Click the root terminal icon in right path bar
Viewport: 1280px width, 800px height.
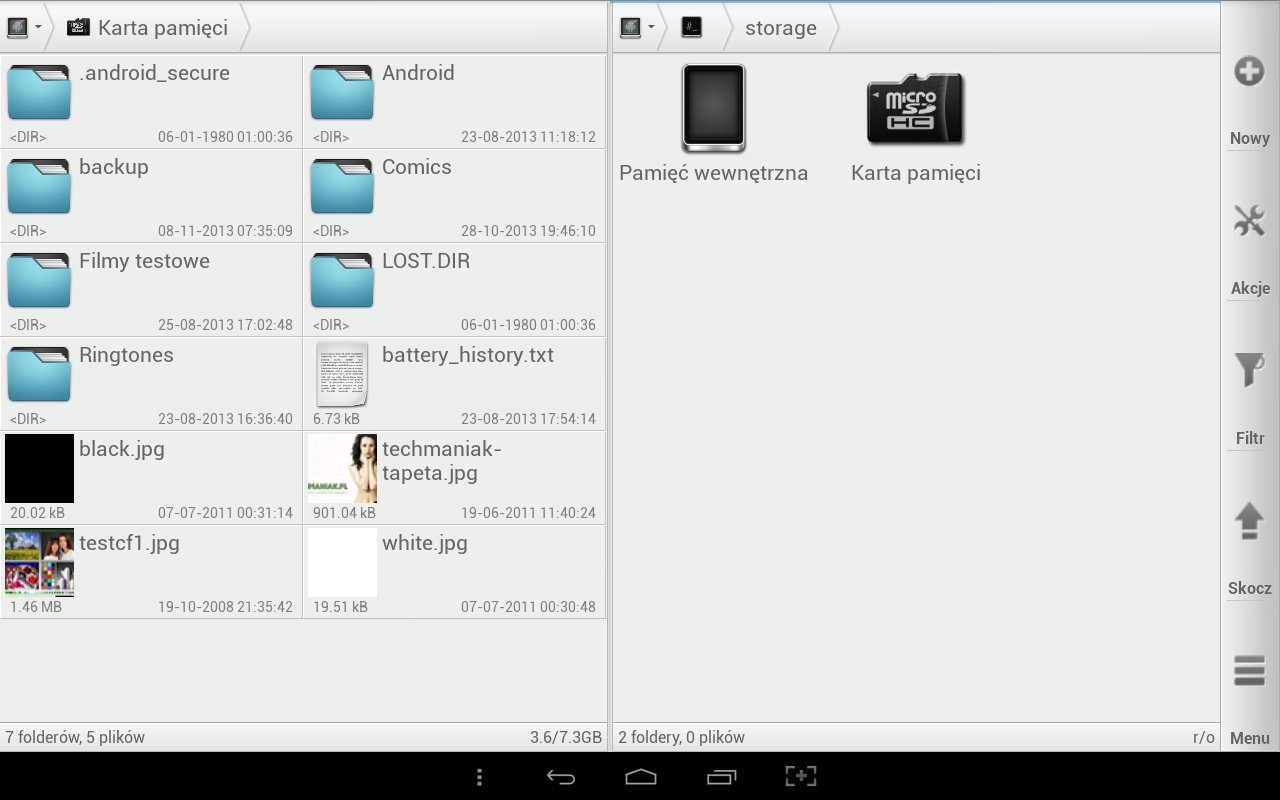[x=691, y=28]
